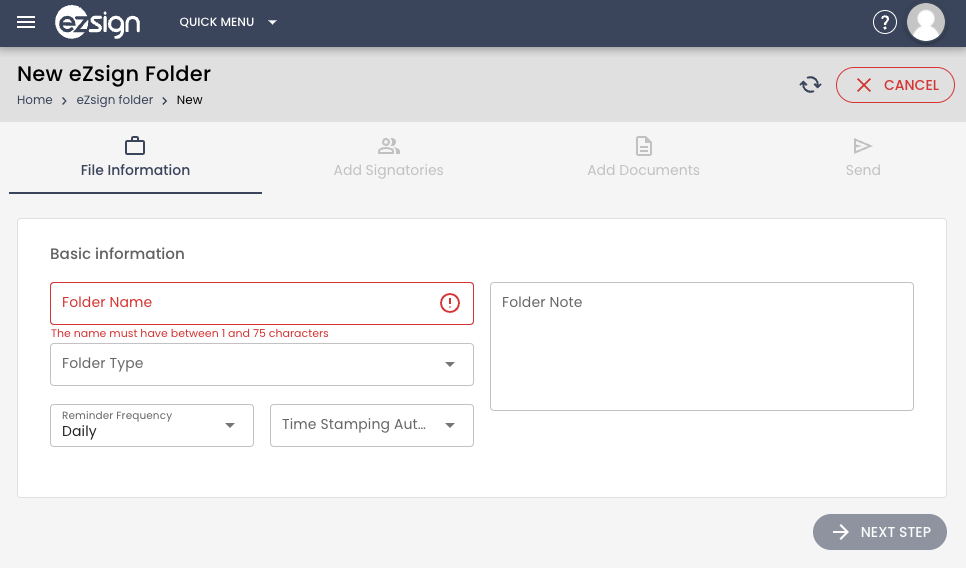This screenshot has width=966, height=568.
Task: Open the Folder Type dropdown
Action: [262, 365]
